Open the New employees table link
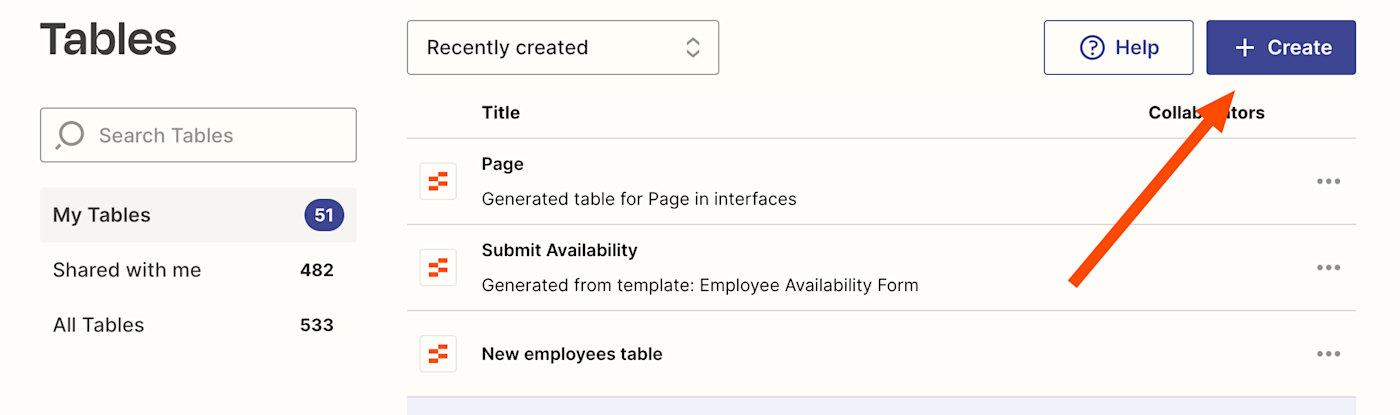 [571, 353]
